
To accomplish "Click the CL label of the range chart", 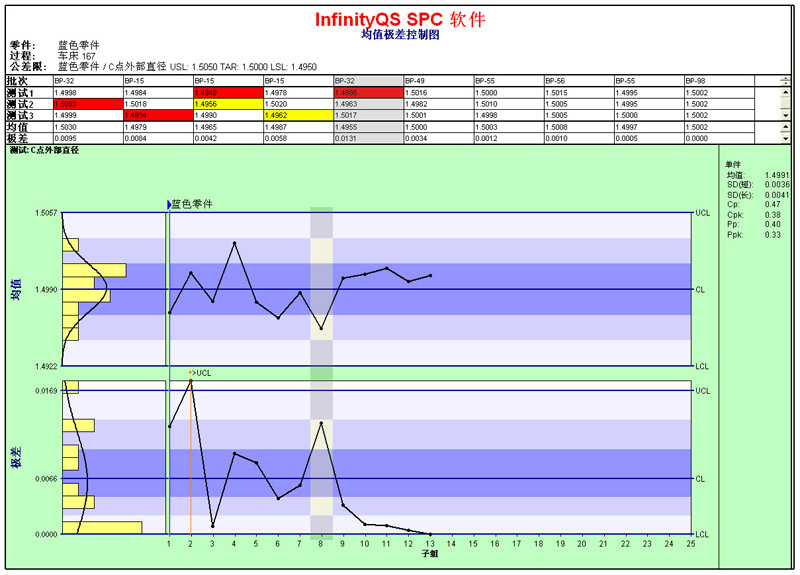I will (x=700, y=479).
